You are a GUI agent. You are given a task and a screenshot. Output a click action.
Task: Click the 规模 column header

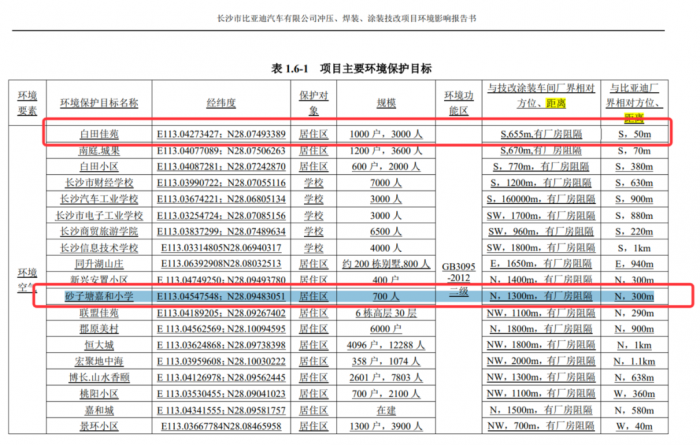pyautogui.click(x=386, y=103)
